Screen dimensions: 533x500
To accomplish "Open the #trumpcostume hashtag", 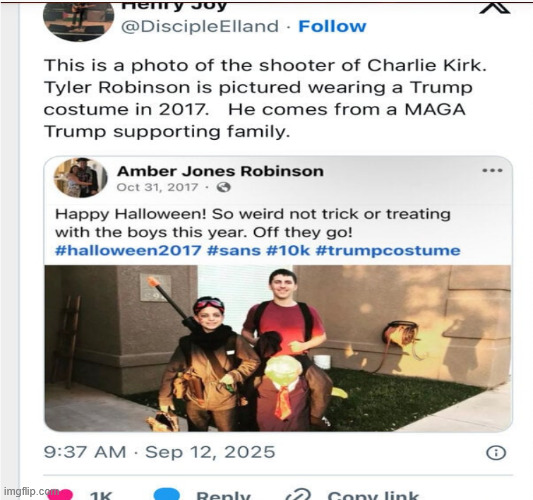I will [x=388, y=251].
